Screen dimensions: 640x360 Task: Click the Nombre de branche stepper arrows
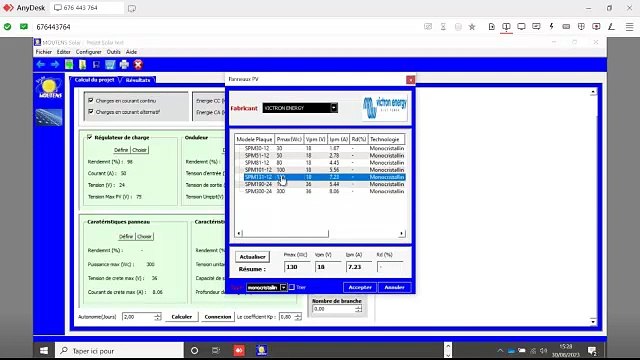(358, 309)
